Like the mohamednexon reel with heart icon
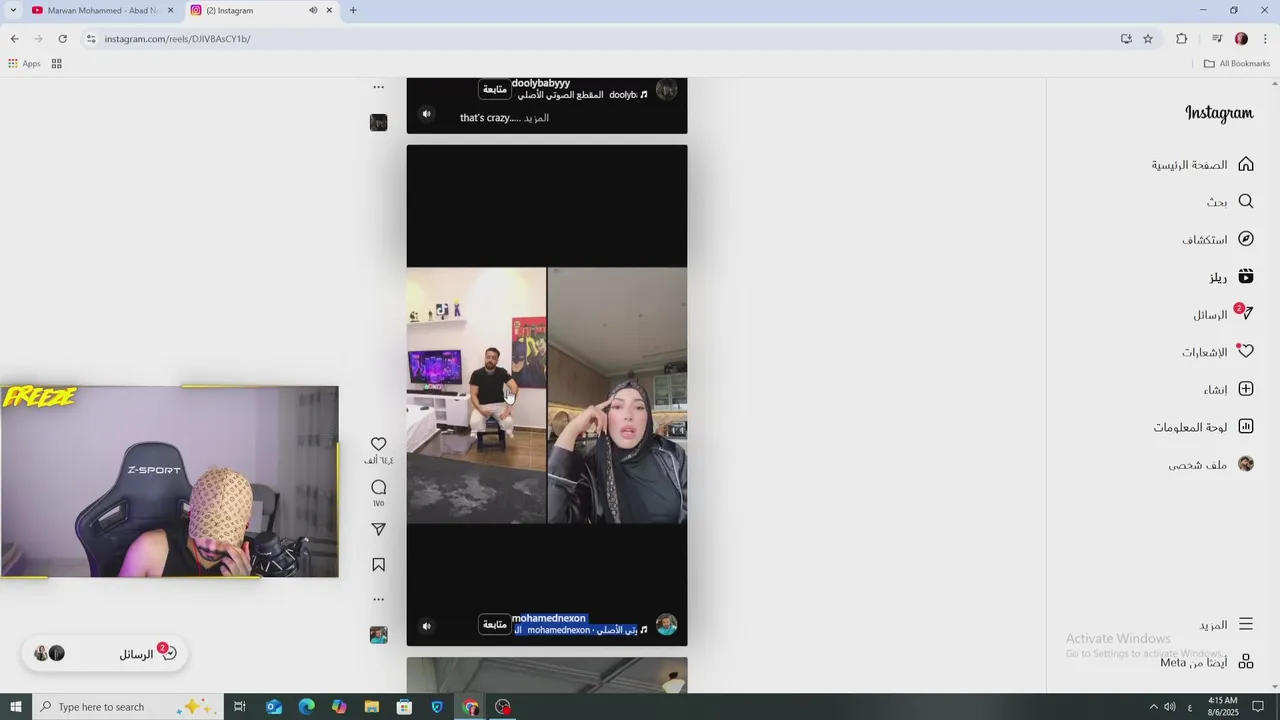The width and height of the screenshot is (1280, 720). coord(378,444)
